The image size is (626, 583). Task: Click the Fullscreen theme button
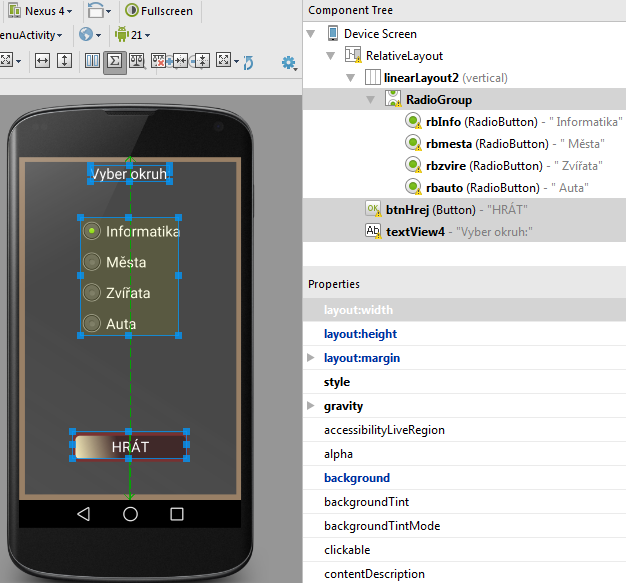(x=159, y=11)
